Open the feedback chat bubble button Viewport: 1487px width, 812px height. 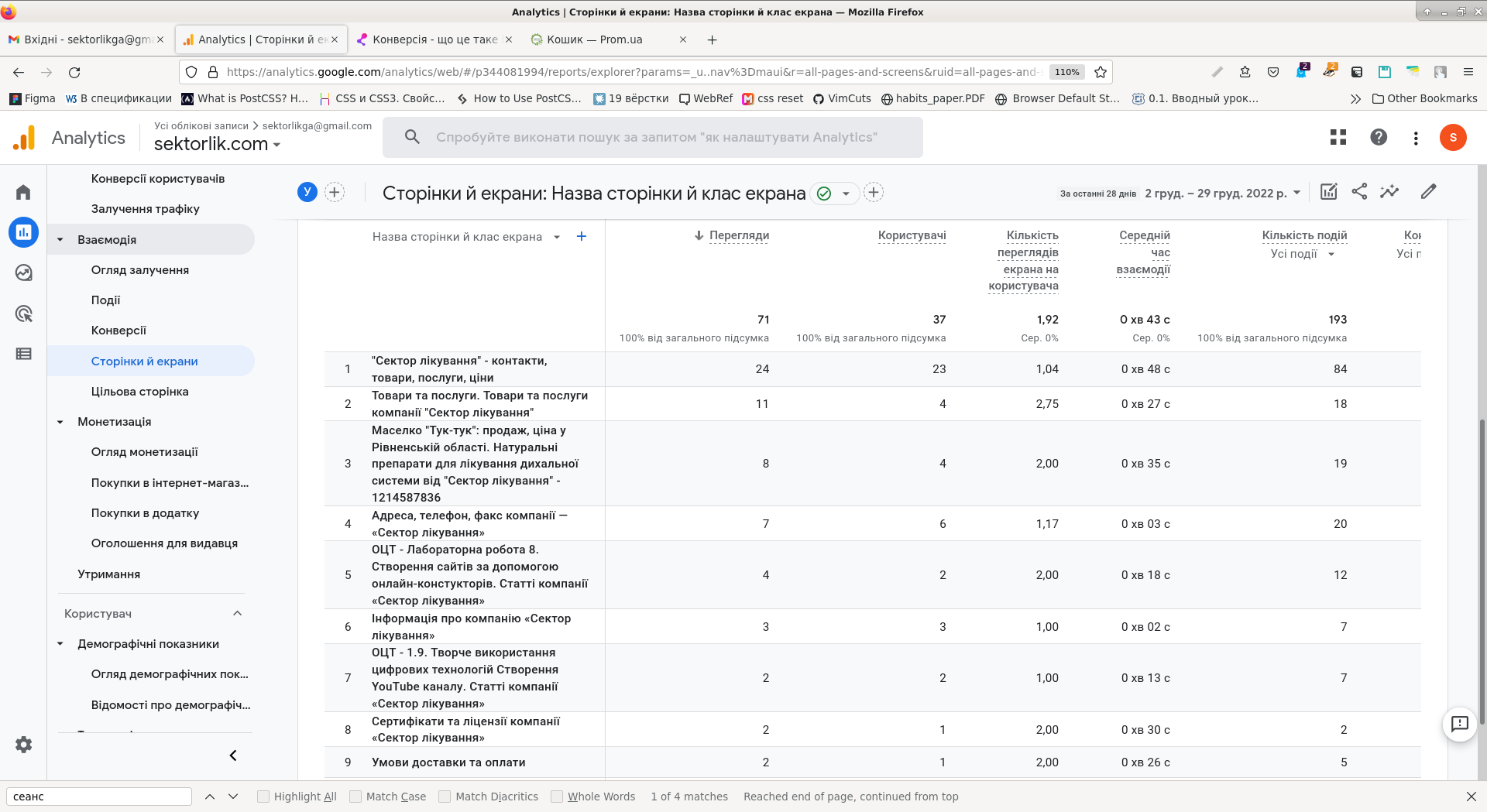click(1460, 725)
